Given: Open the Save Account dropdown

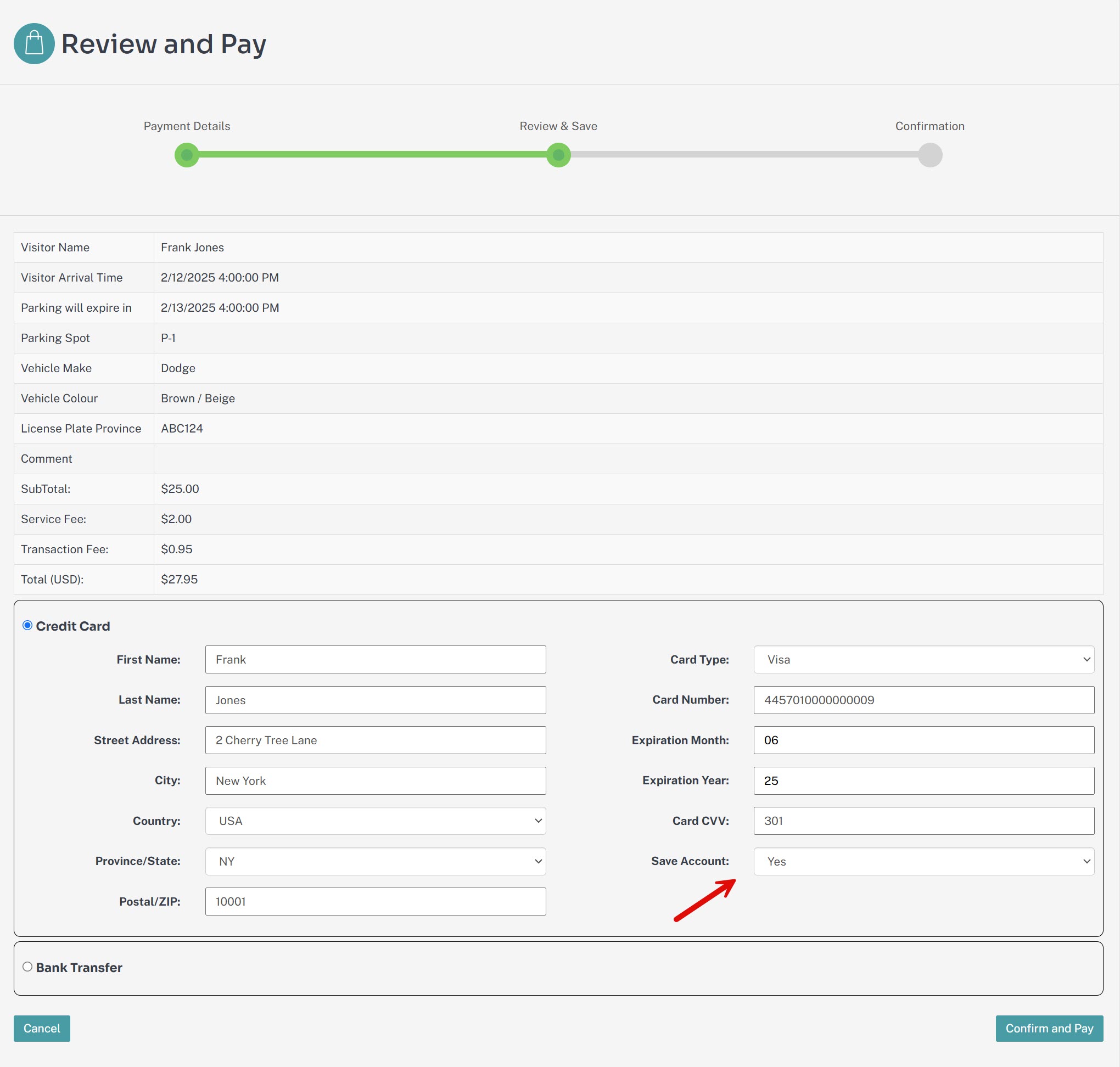Looking at the screenshot, I should pos(923,861).
